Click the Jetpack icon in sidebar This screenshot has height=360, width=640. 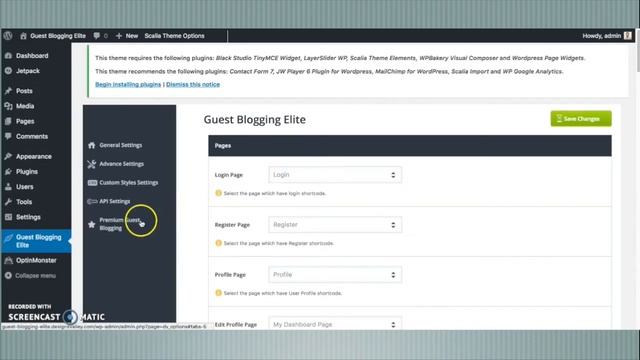(8, 71)
